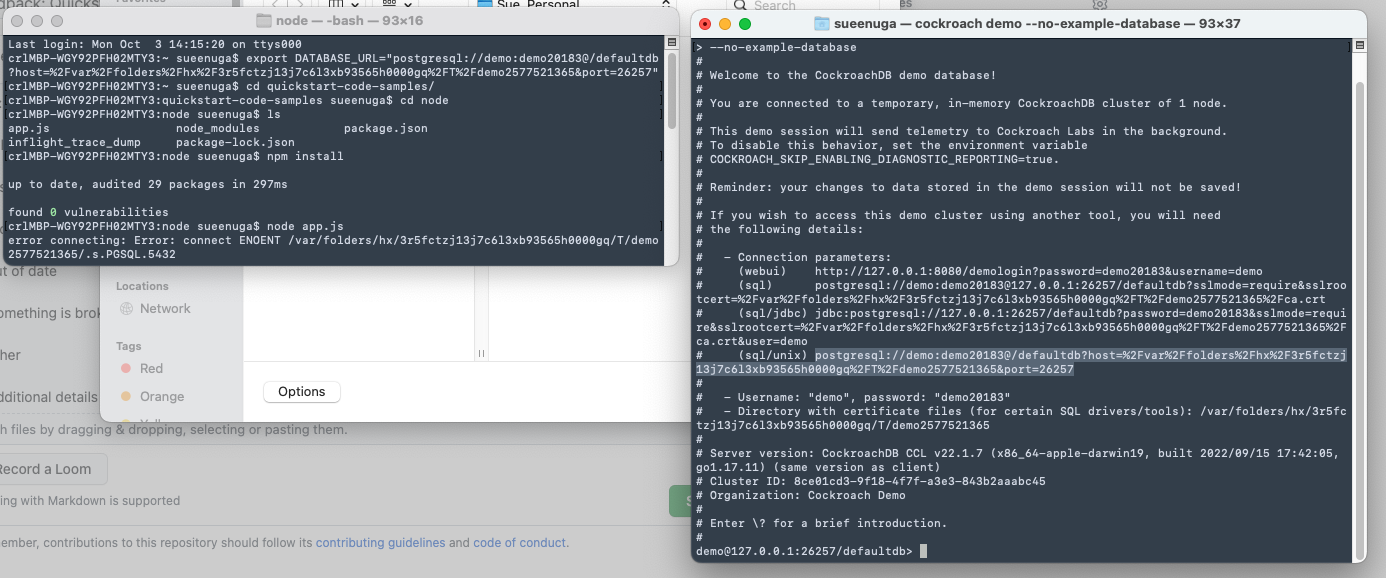Screen dimensions: 1386x578
Task: Click the Orange tag label in the Finder sidebar
Action: (x=162, y=396)
